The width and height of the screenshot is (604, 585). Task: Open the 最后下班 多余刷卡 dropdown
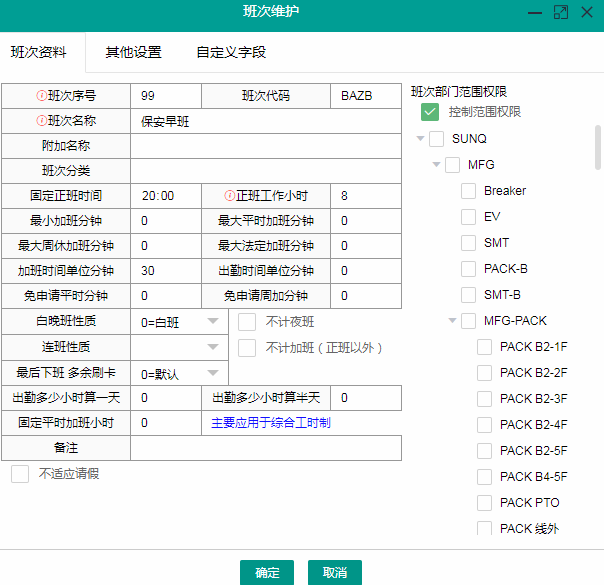coord(213,373)
